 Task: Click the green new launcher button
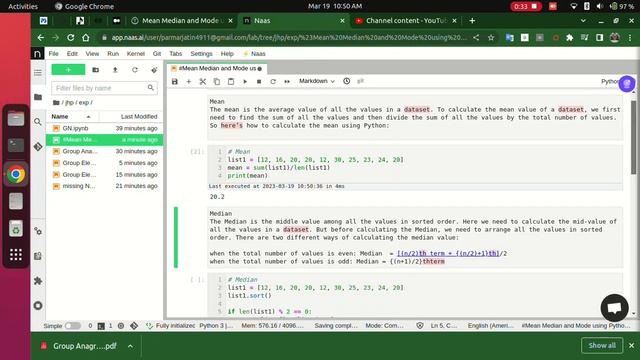68,70
